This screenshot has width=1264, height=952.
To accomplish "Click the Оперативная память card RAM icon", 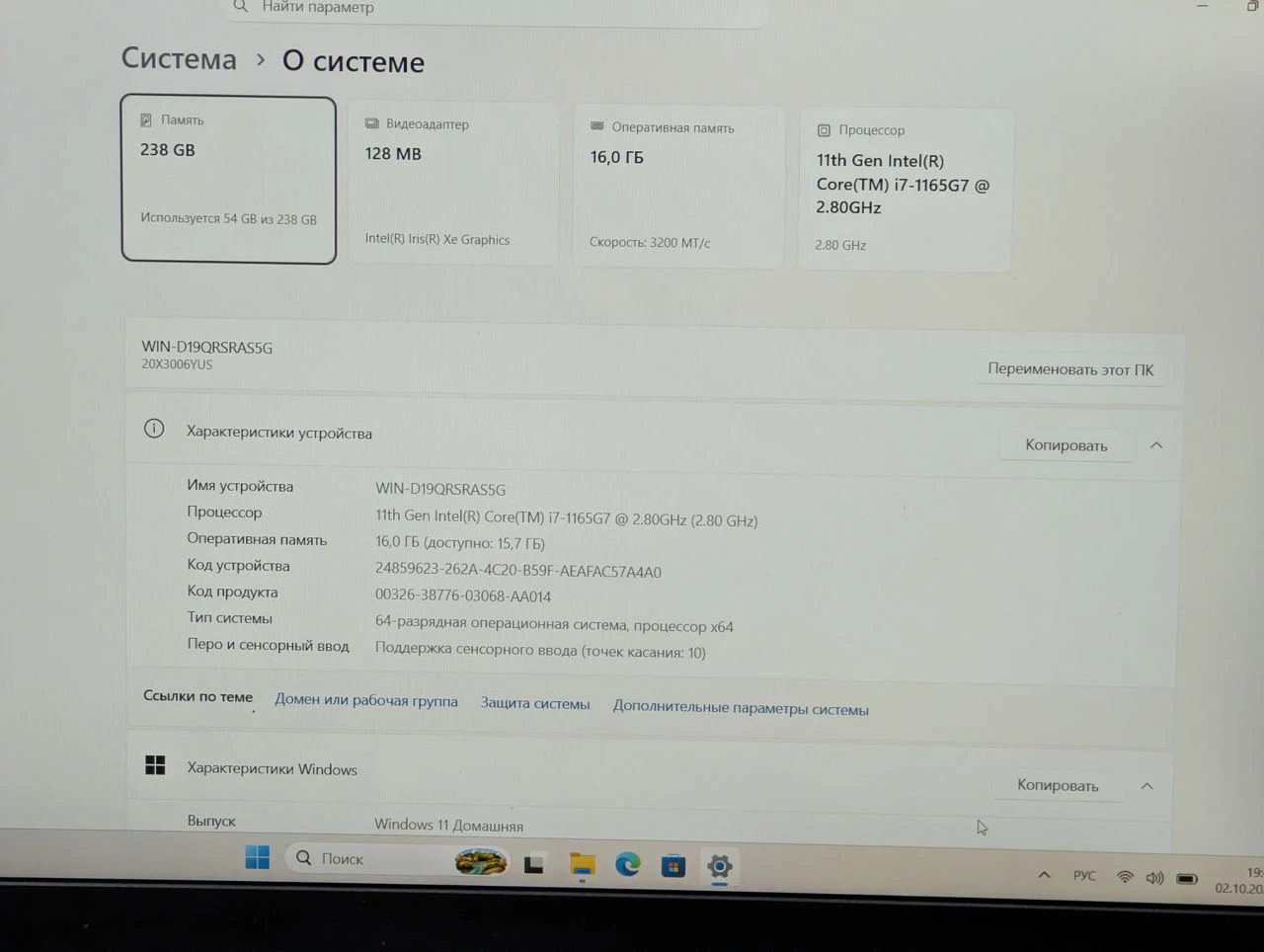I will tap(597, 126).
